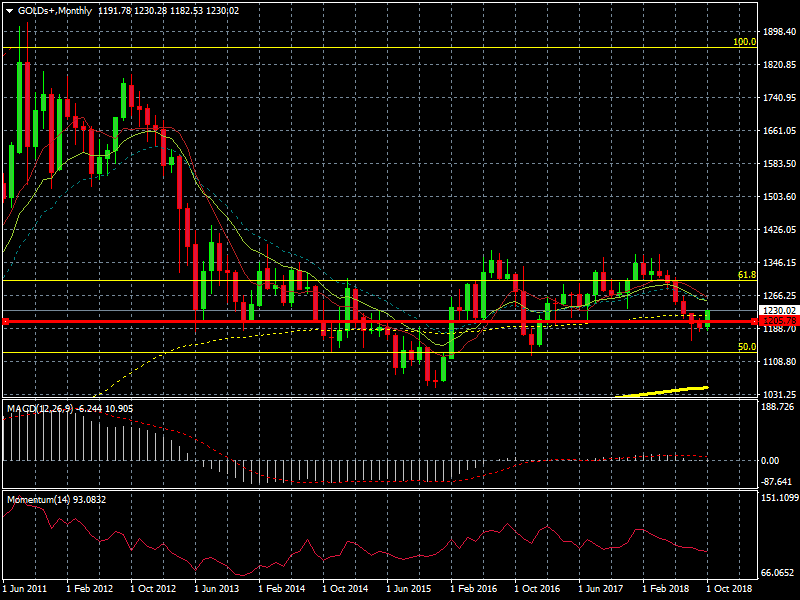Click the 151.1099 Momentum axis value

pos(778,498)
